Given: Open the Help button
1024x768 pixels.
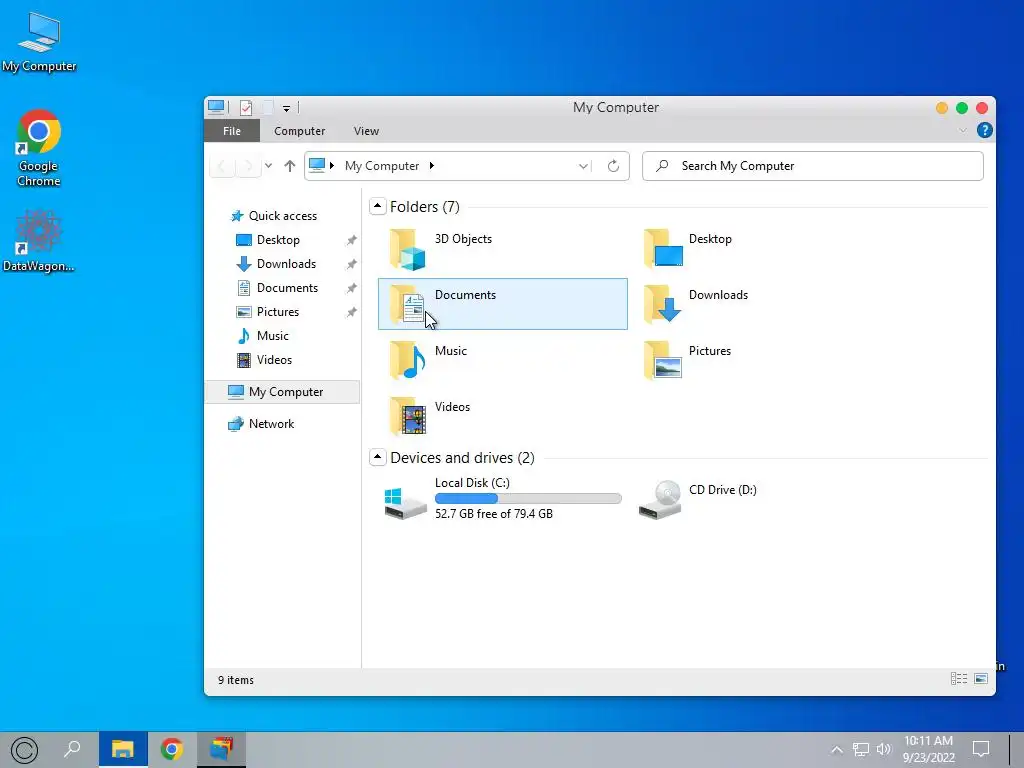Looking at the screenshot, I should tap(984, 130).
